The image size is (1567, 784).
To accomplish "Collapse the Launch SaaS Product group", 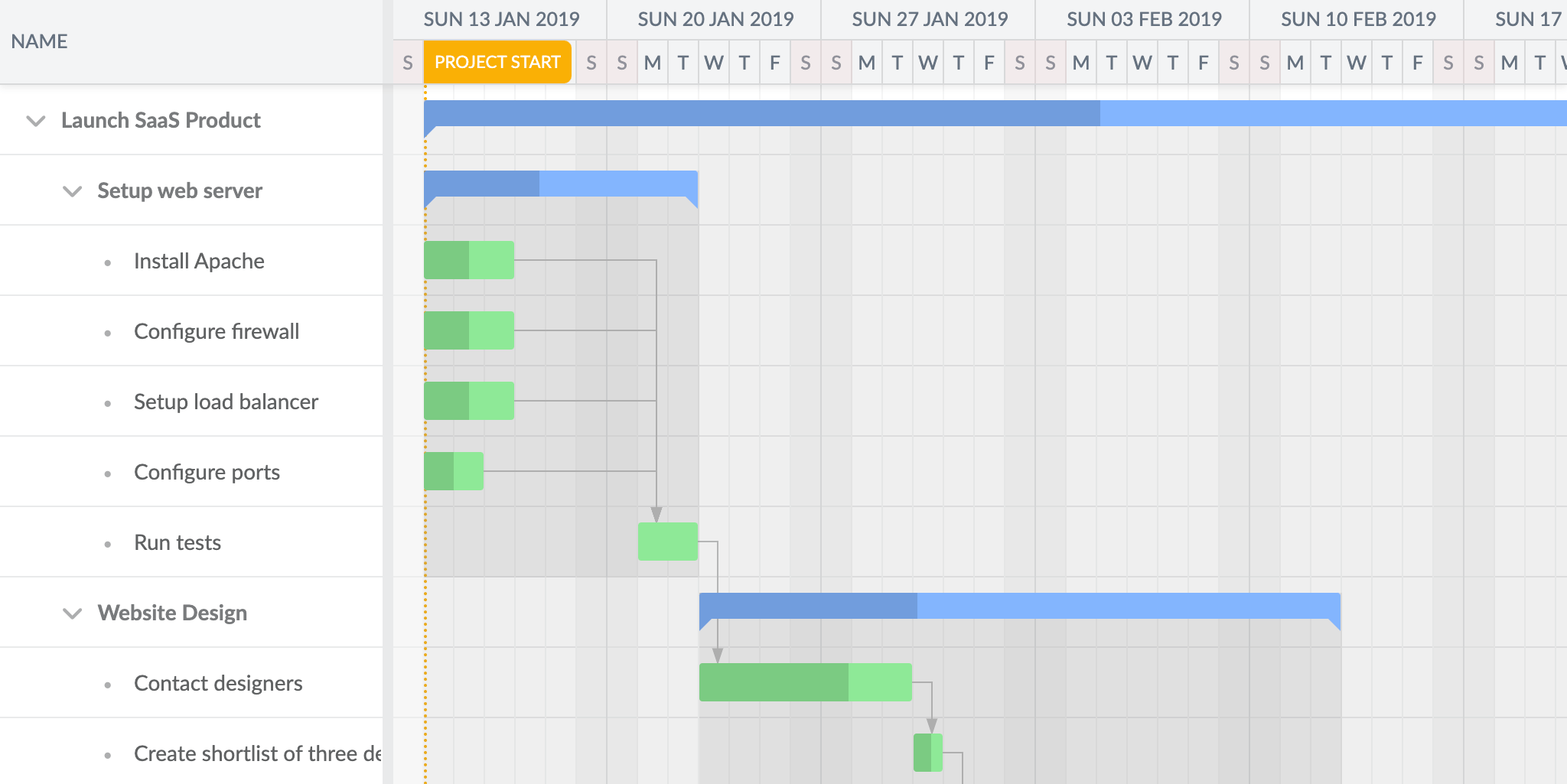I will (x=36, y=121).
